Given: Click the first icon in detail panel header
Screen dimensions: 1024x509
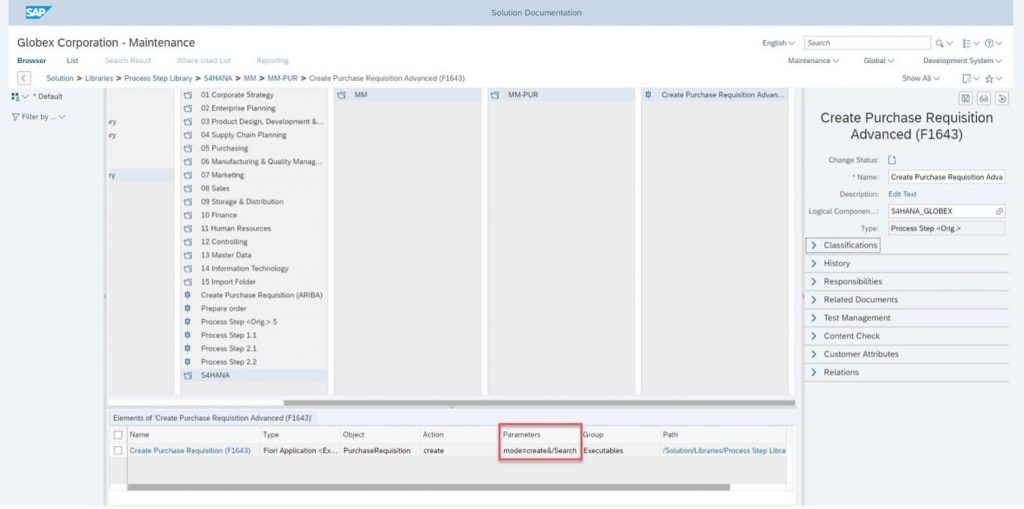Looking at the screenshot, I should pos(965,99).
